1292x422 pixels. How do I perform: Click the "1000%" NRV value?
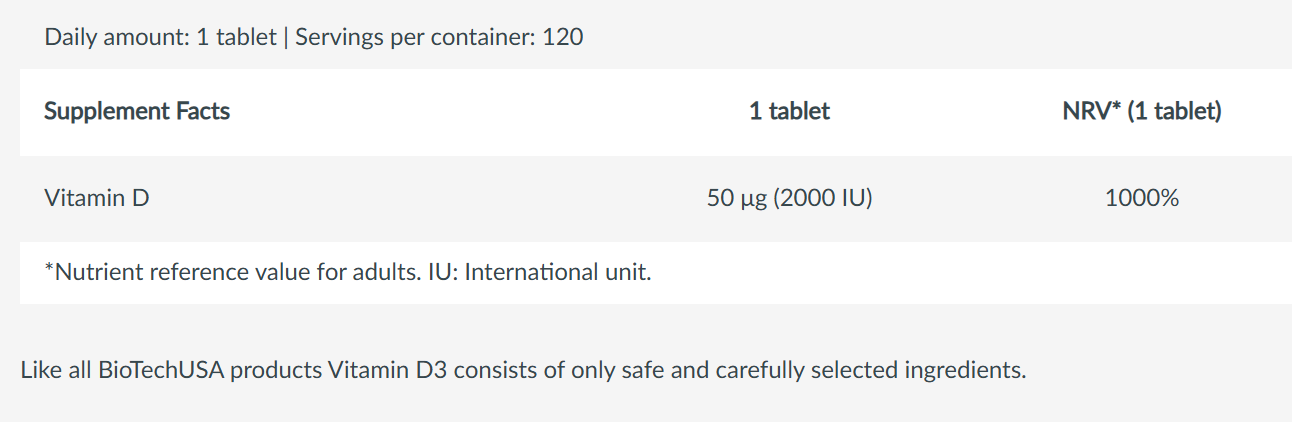(x=1141, y=198)
